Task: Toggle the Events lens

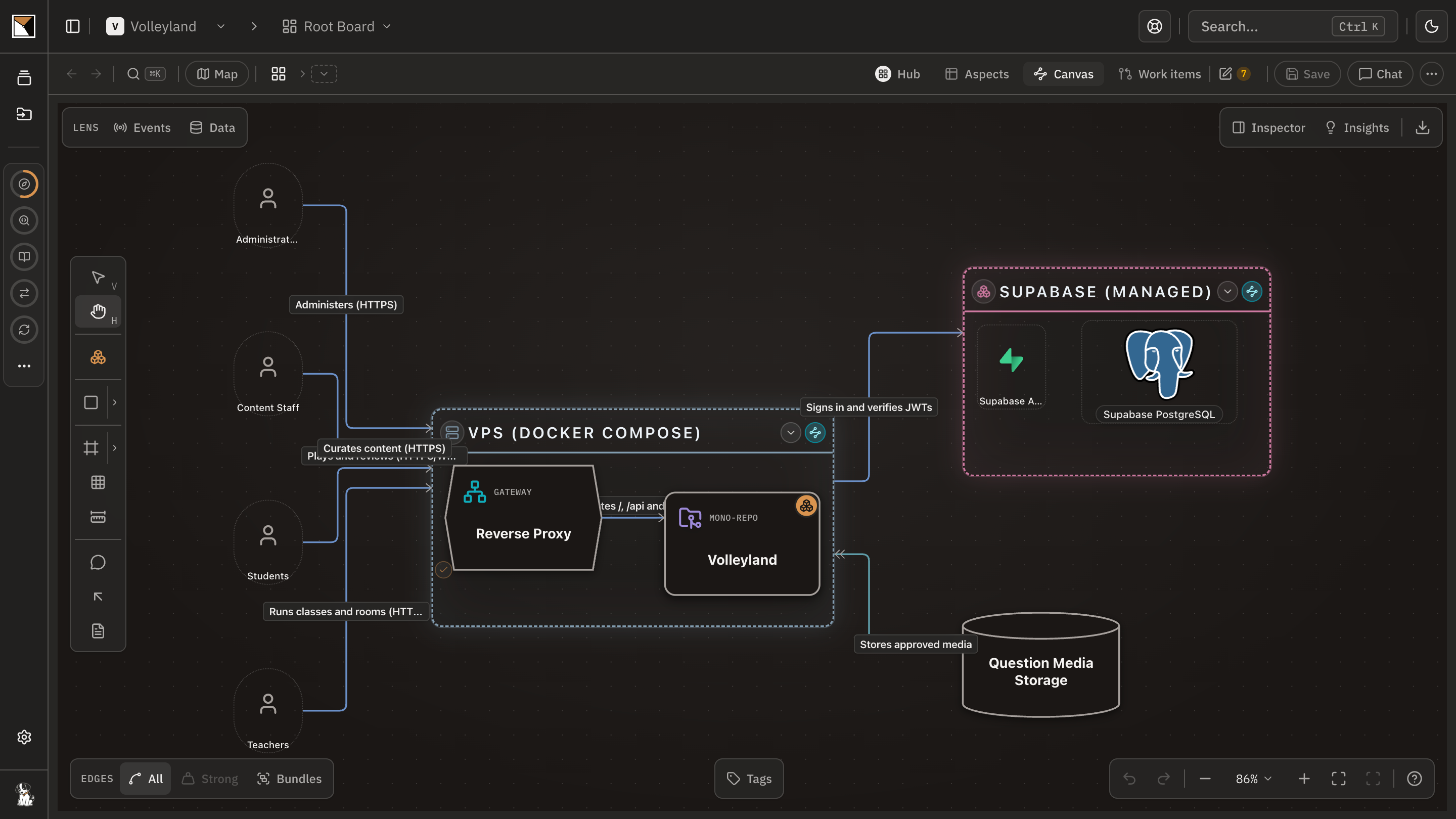Action: (143, 128)
